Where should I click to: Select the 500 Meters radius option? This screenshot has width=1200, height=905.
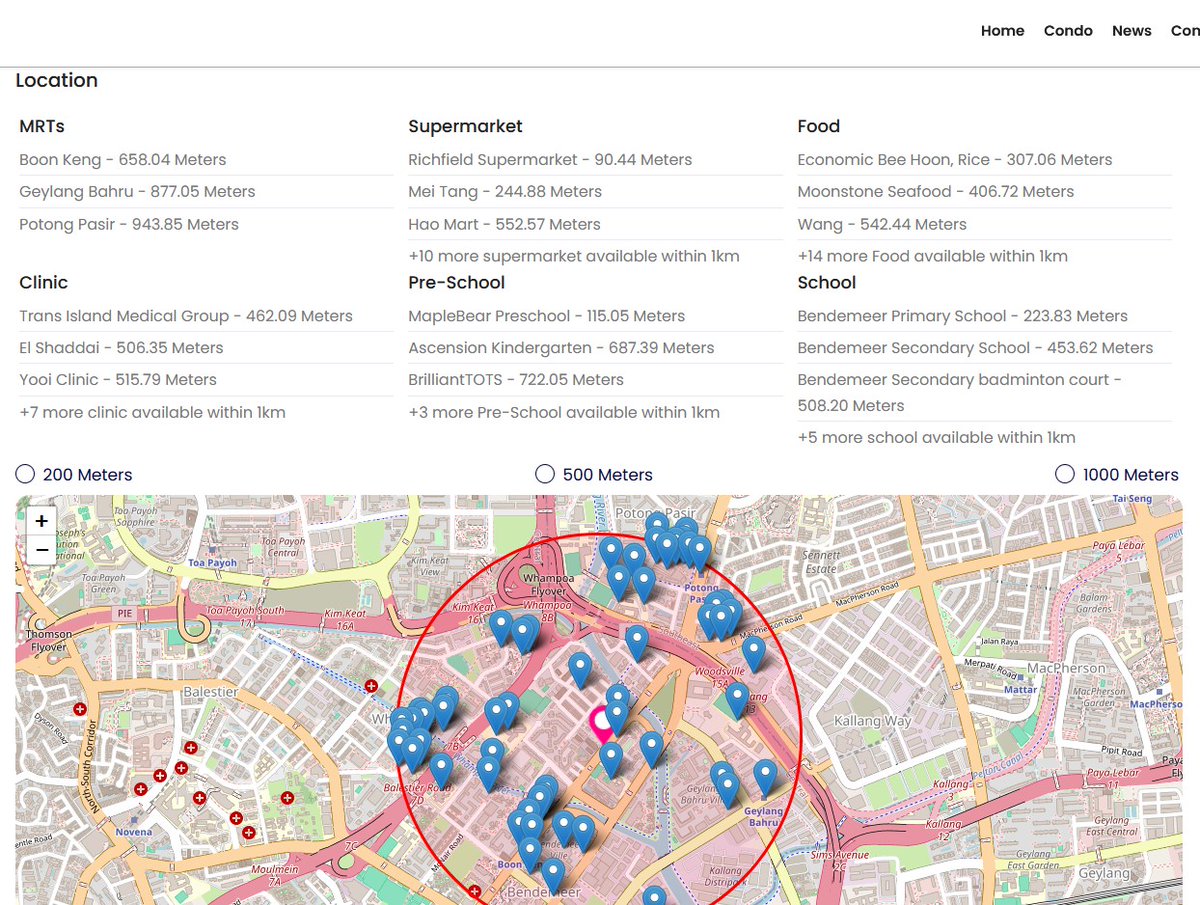click(545, 473)
